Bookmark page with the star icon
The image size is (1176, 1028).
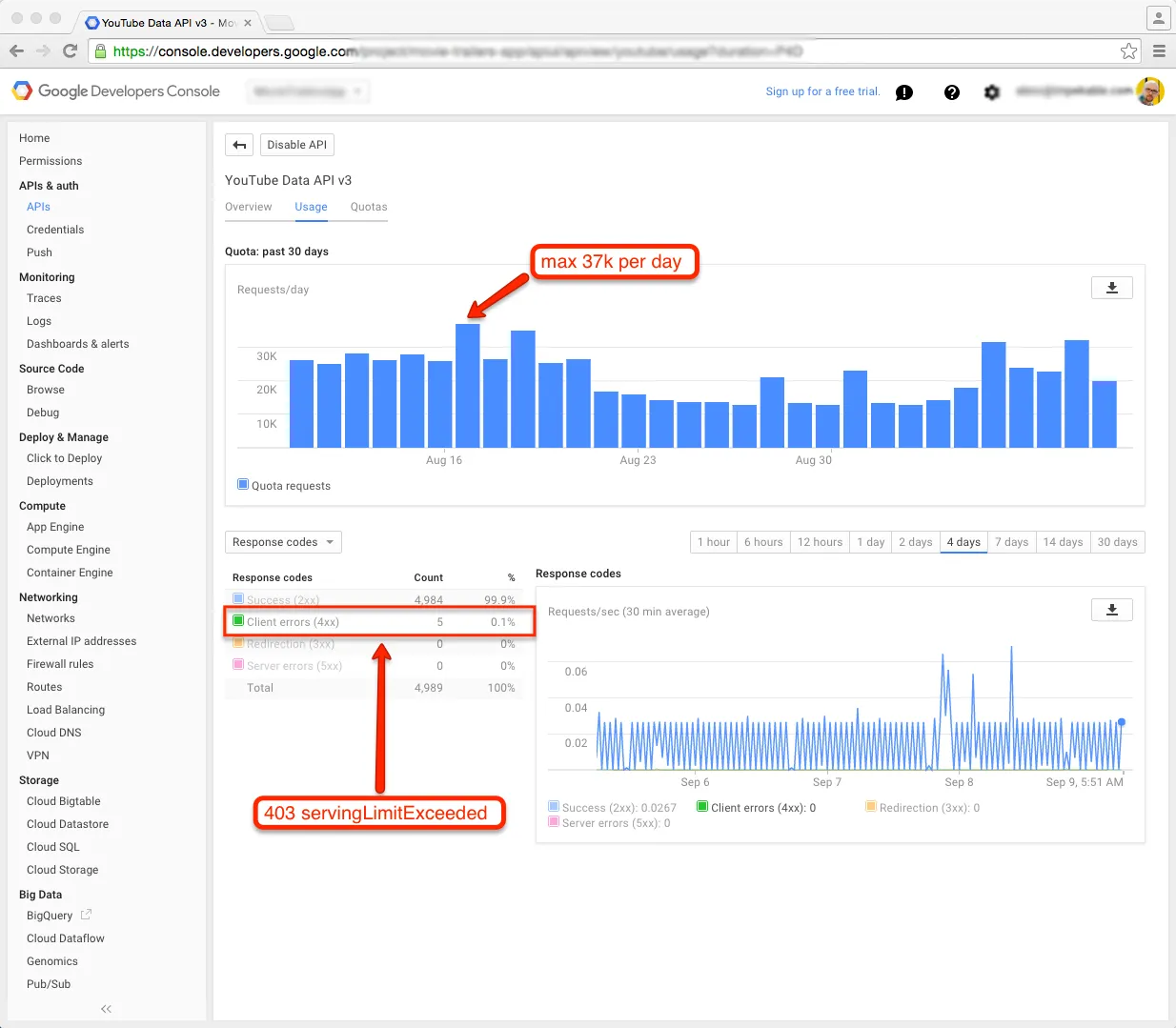point(1128,51)
